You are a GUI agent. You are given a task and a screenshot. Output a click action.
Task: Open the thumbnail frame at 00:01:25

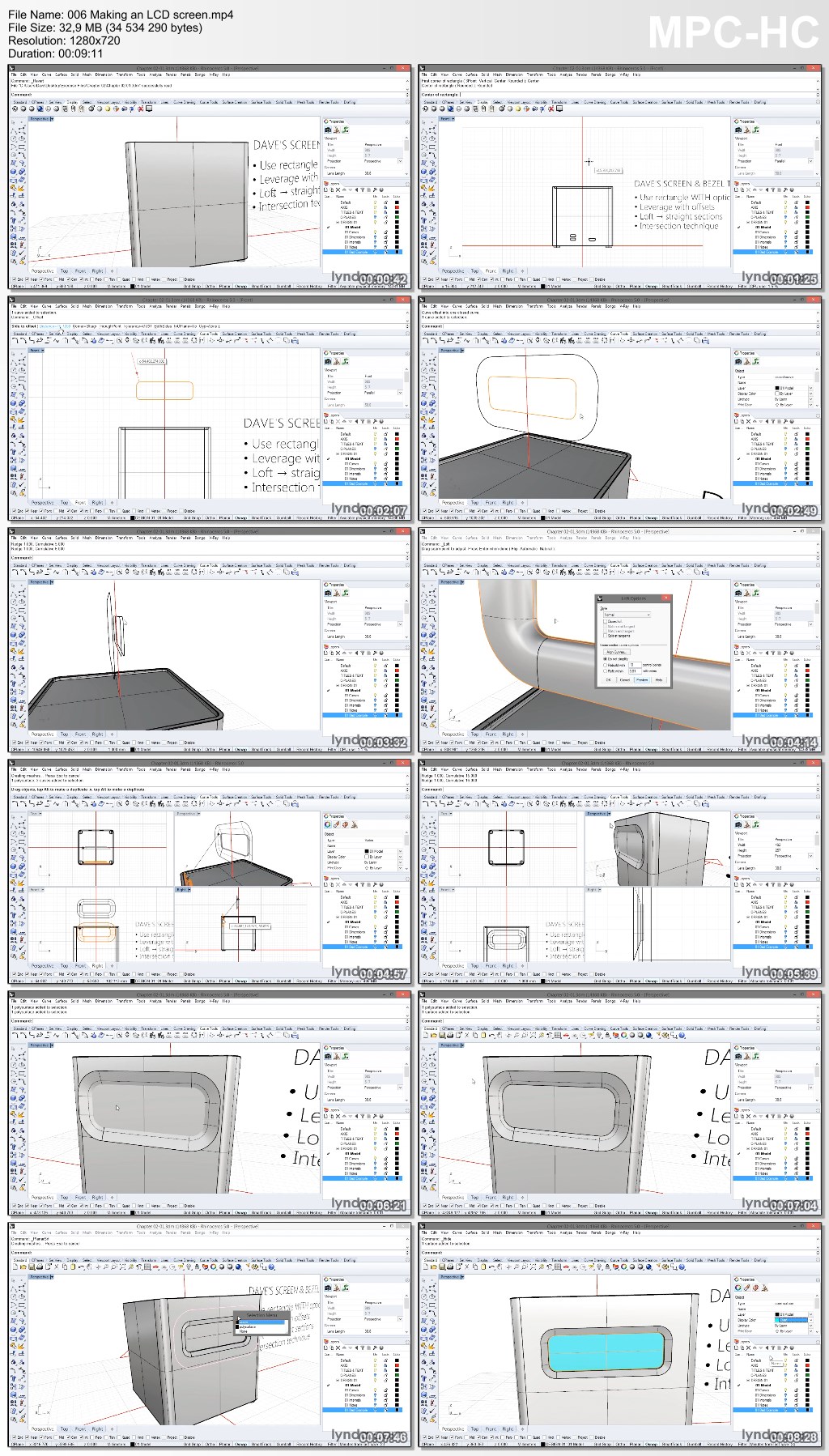tap(620, 176)
